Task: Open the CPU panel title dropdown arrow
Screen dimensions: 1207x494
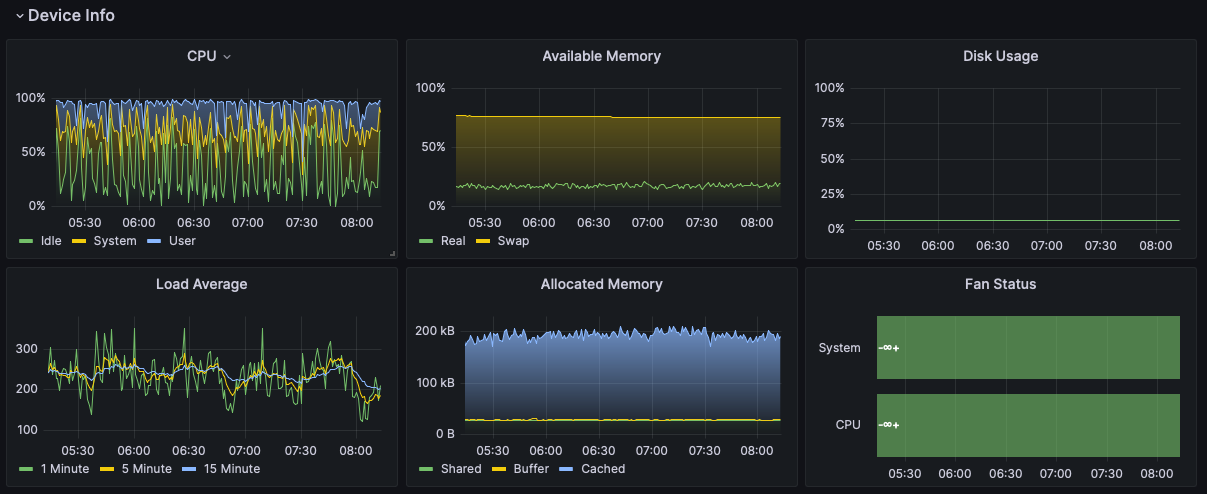Action: (x=227, y=57)
